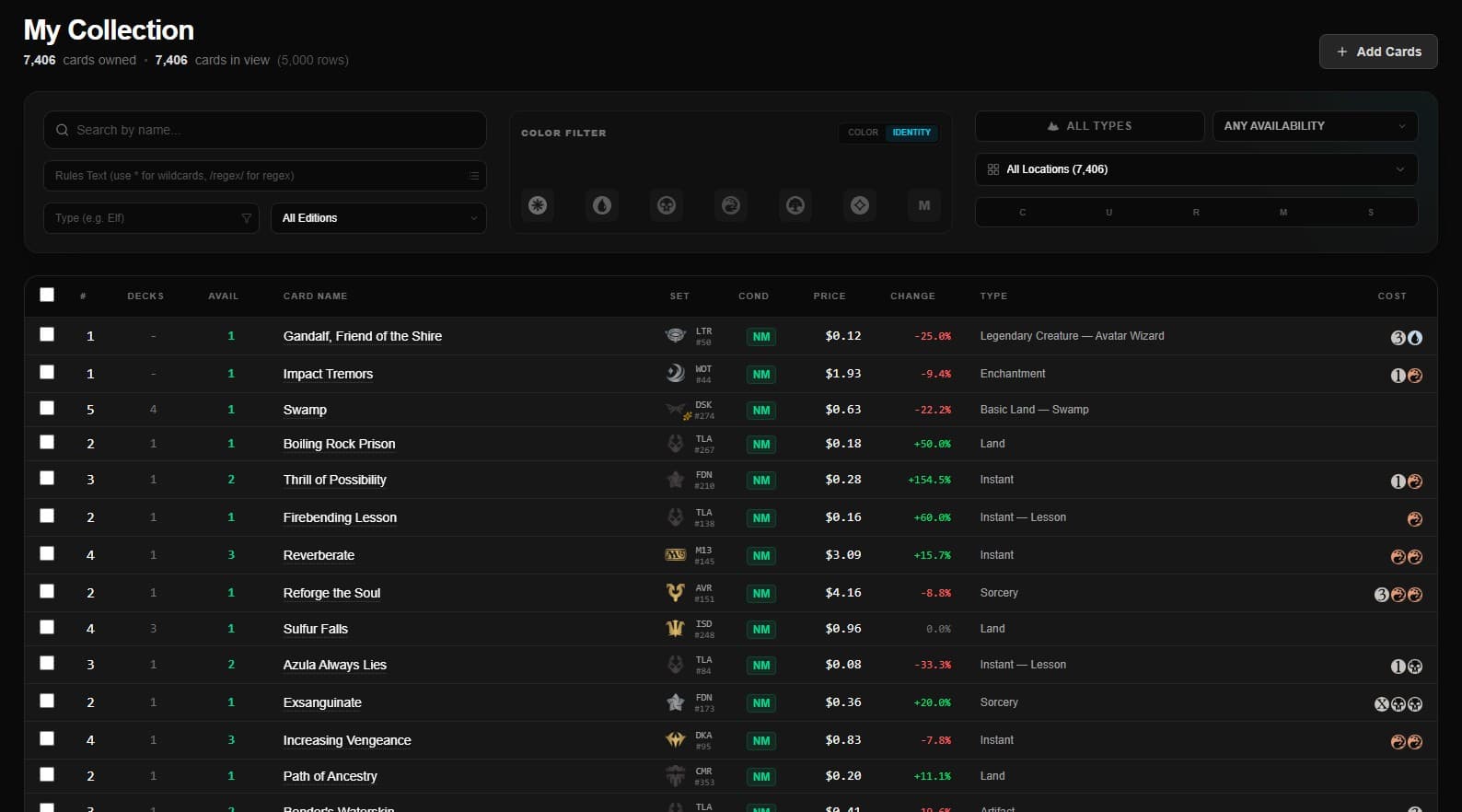This screenshot has height=812, width=1462.
Task: Check the select-all checkbox in table header
Action: pyautogui.click(x=47, y=295)
